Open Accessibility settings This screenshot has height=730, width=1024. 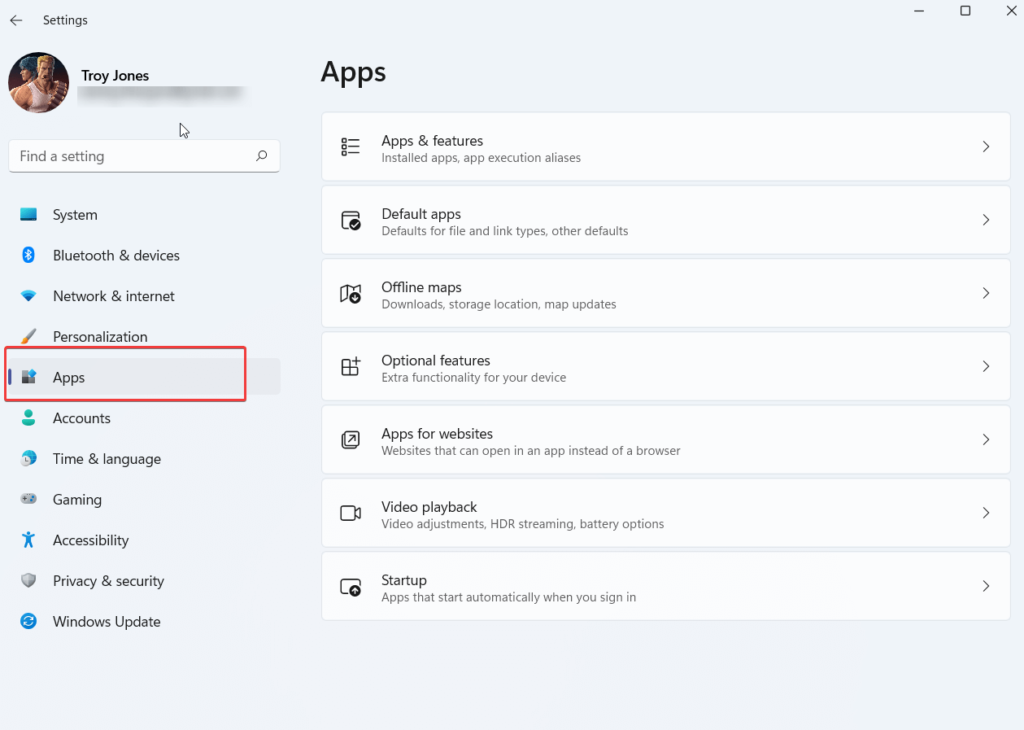coord(144,540)
